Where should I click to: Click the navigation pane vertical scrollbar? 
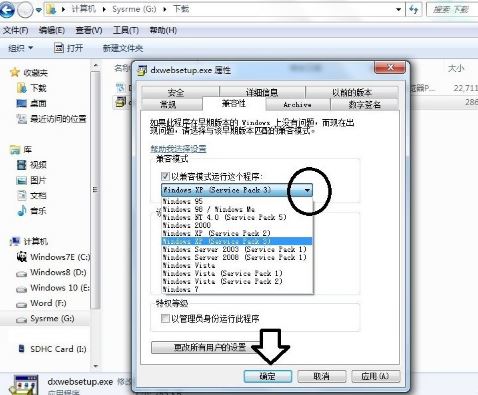point(96,190)
